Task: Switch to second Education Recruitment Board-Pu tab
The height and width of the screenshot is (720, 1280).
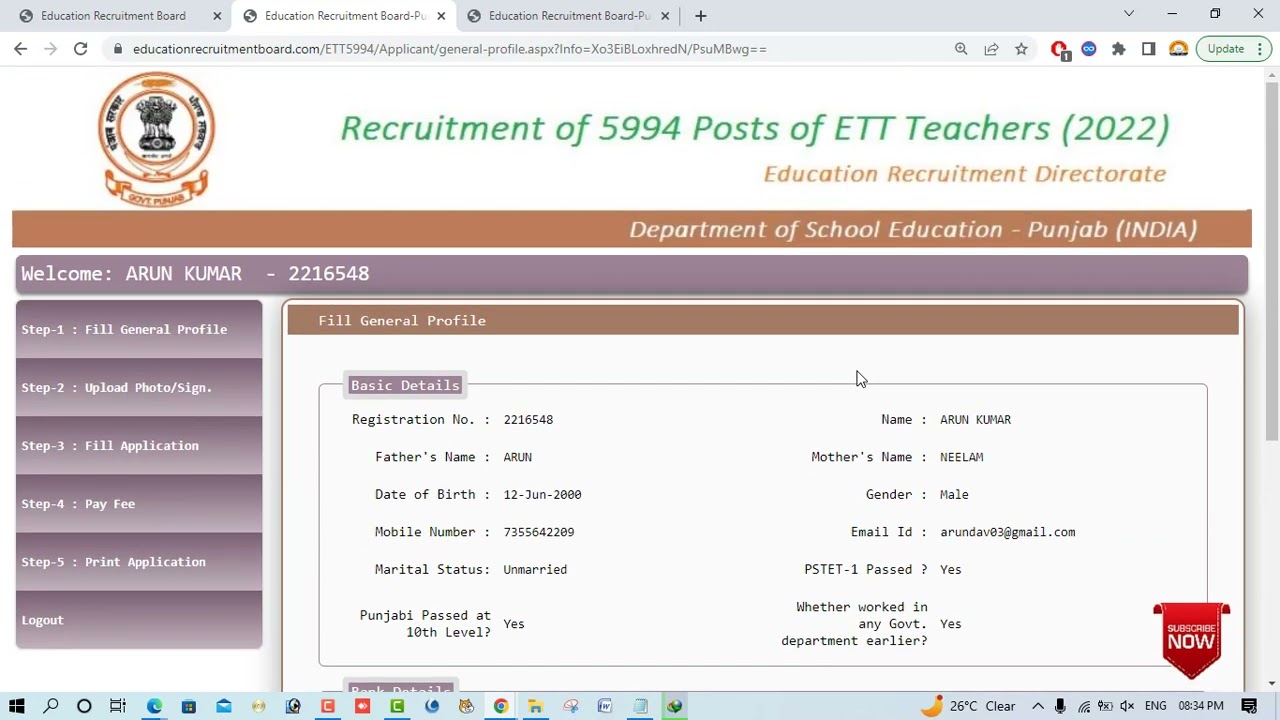Action: pos(344,16)
